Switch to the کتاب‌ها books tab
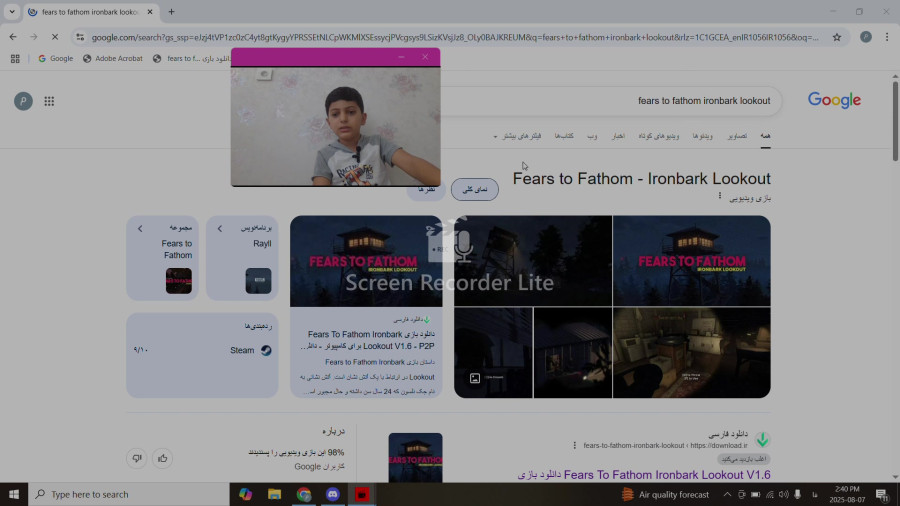The height and width of the screenshot is (506, 900). (x=564, y=137)
